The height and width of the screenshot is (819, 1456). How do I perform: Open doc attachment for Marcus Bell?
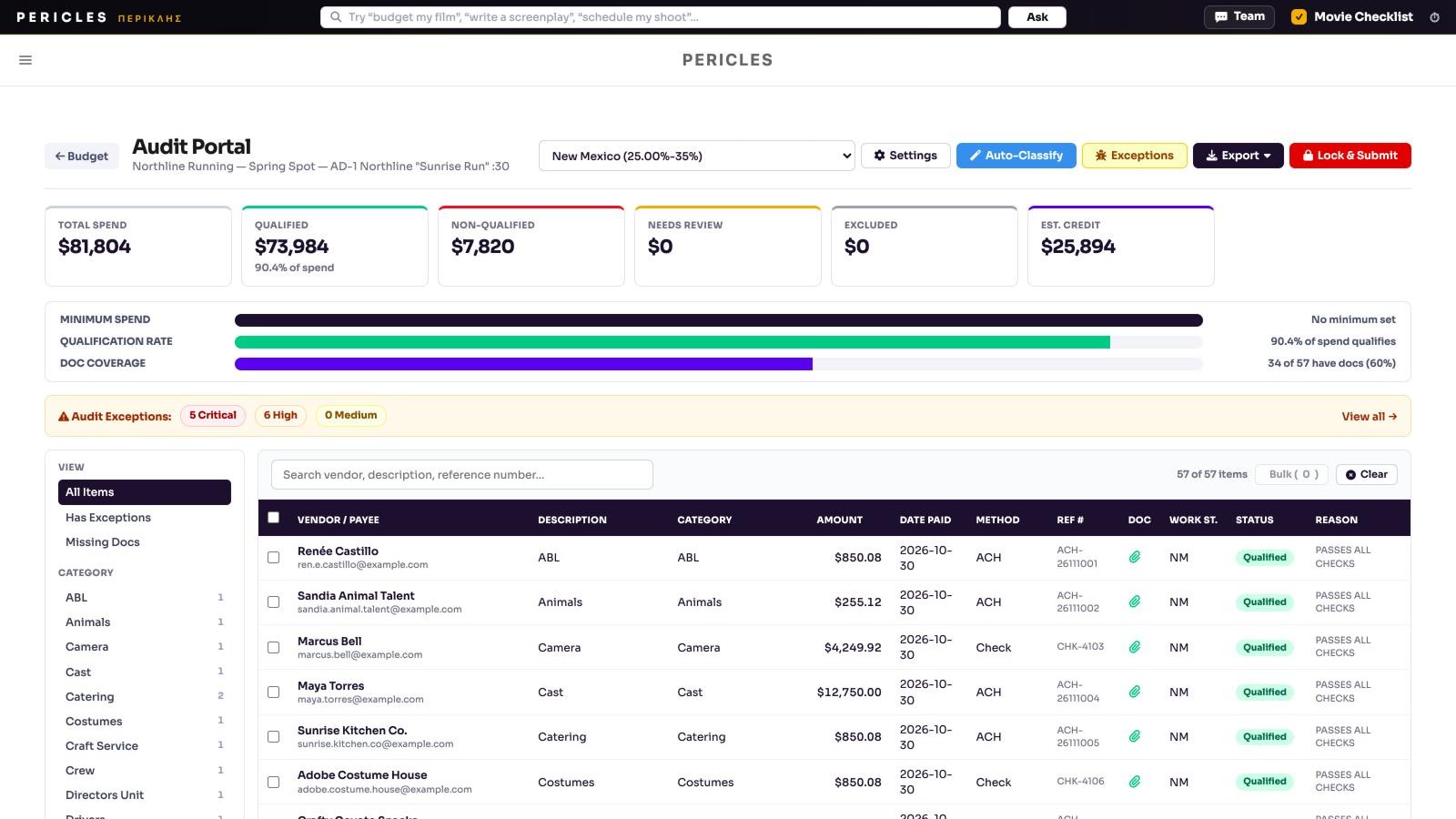pyautogui.click(x=1135, y=647)
